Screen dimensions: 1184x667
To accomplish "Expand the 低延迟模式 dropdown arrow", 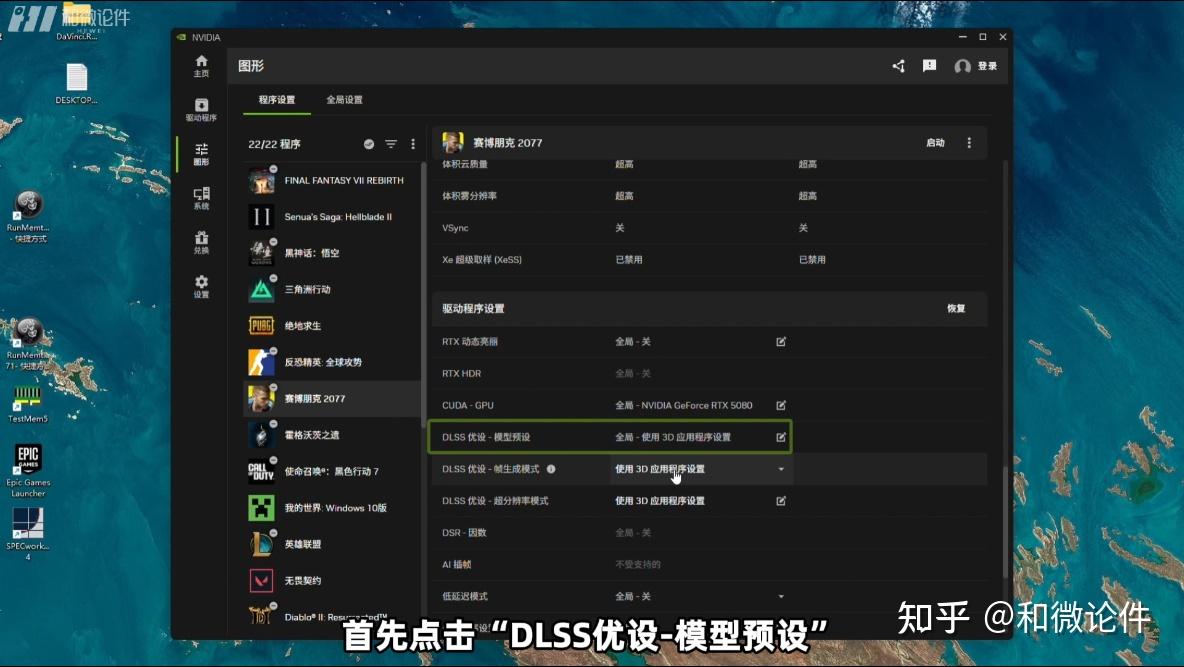I will tap(781, 597).
